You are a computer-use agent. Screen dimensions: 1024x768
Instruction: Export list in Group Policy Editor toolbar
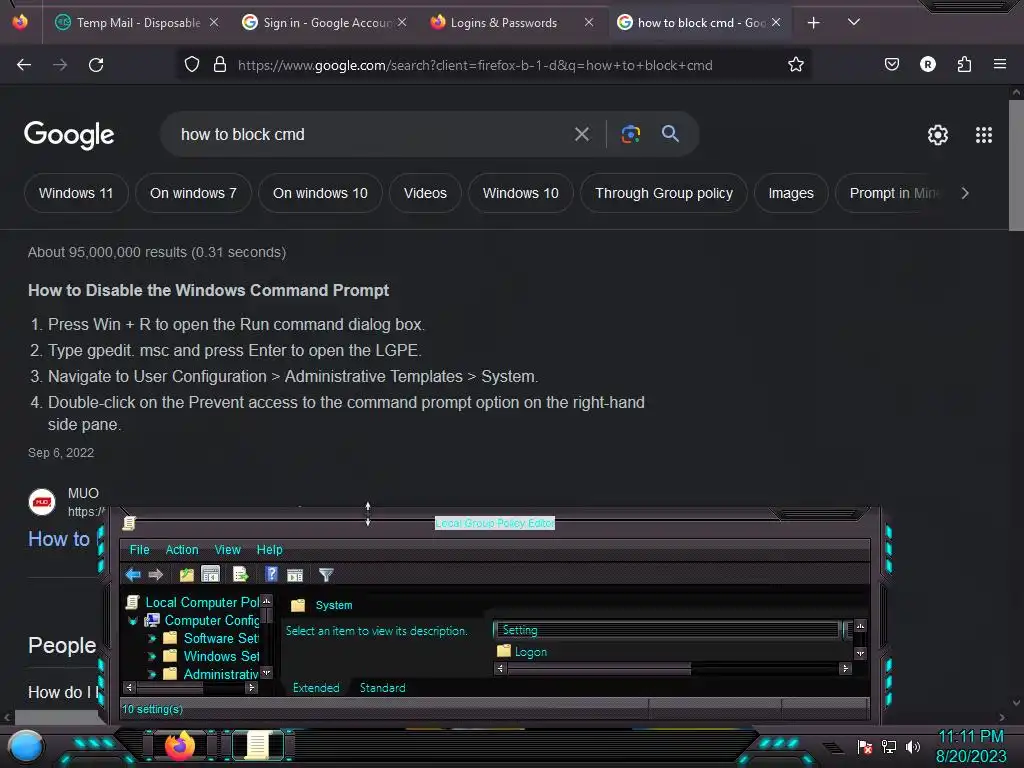[240, 575]
